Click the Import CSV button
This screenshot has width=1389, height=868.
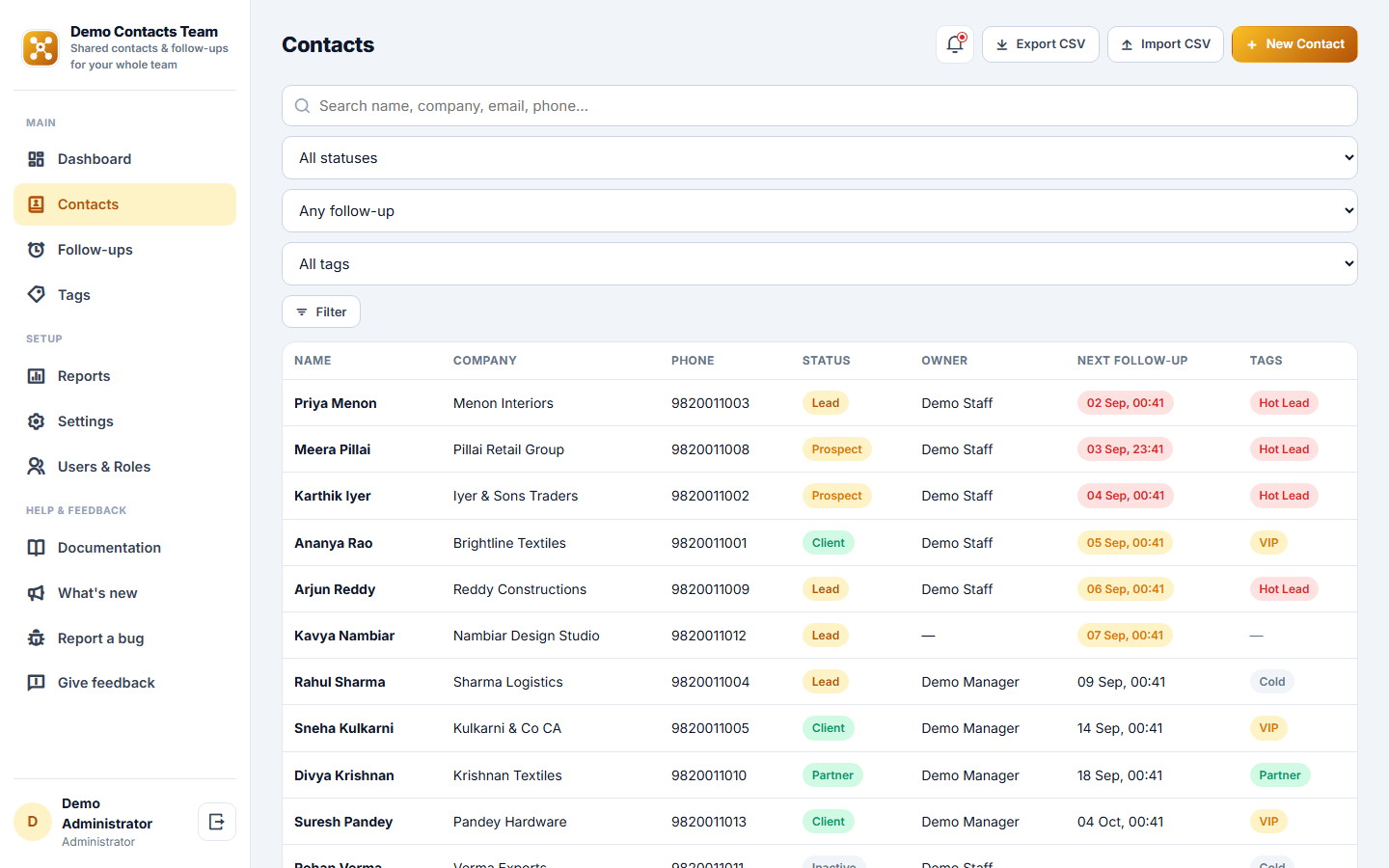(1165, 44)
